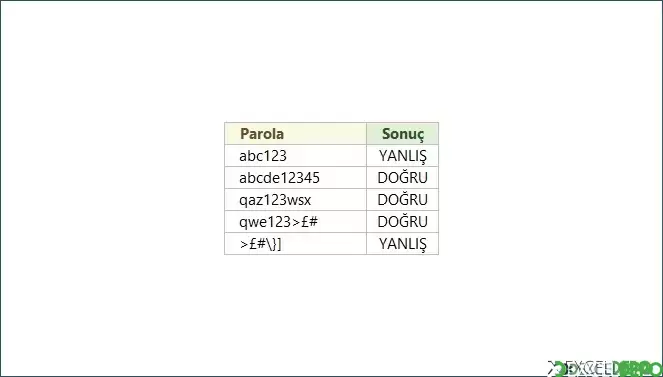The width and height of the screenshot is (663, 377).
Task: Pick the qaz123wsx password cell
Action: click(295, 199)
